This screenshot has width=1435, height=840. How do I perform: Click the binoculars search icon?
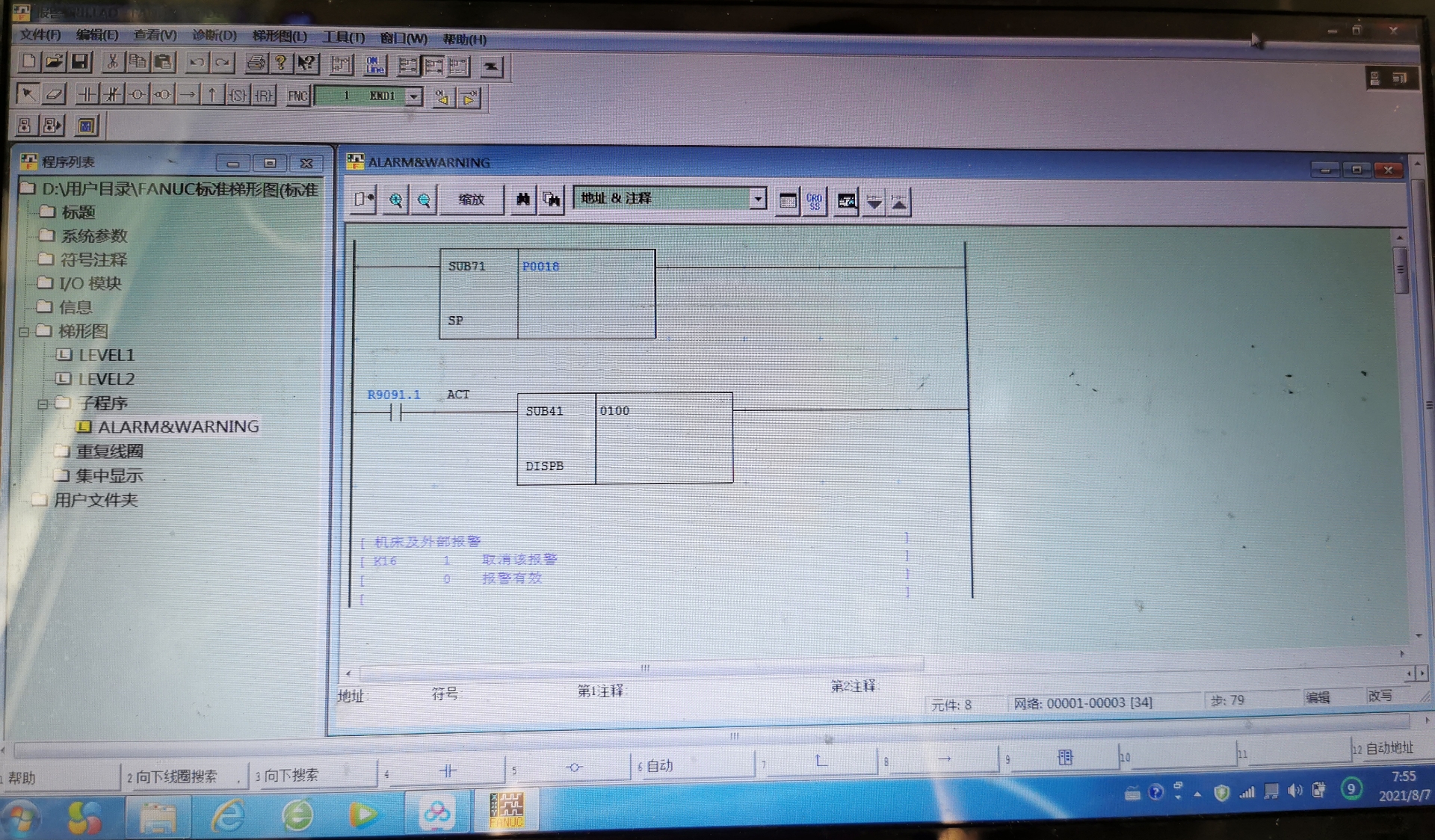pyautogui.click(x=522, y=200)
